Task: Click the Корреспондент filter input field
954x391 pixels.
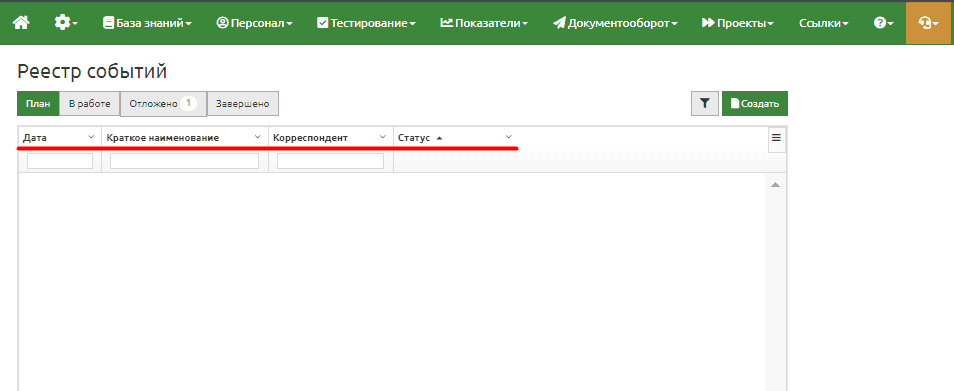Action: click(x=330, y=161)
